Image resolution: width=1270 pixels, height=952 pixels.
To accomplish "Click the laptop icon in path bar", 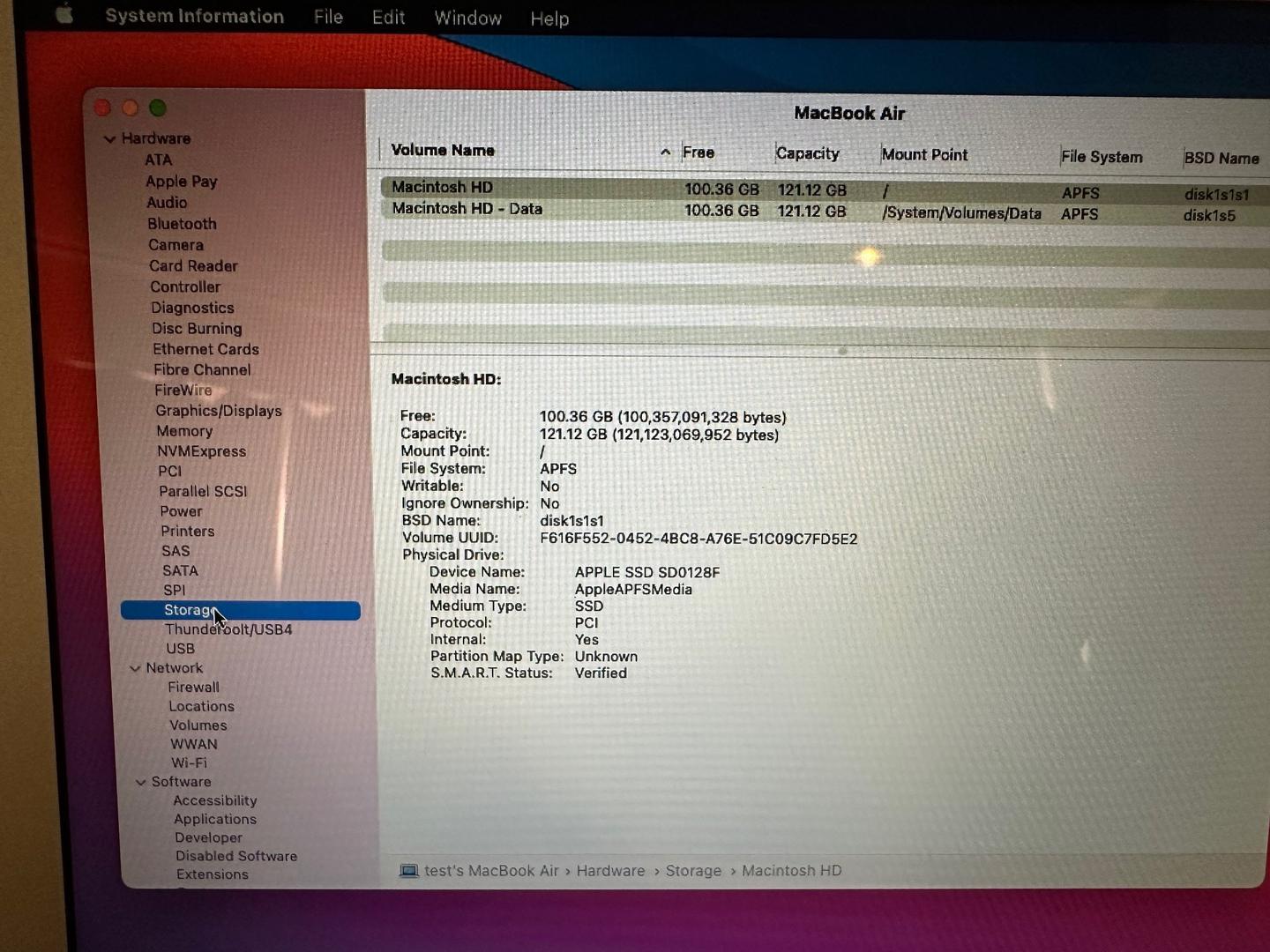I will pyautogui.click(x=408, y=871).
